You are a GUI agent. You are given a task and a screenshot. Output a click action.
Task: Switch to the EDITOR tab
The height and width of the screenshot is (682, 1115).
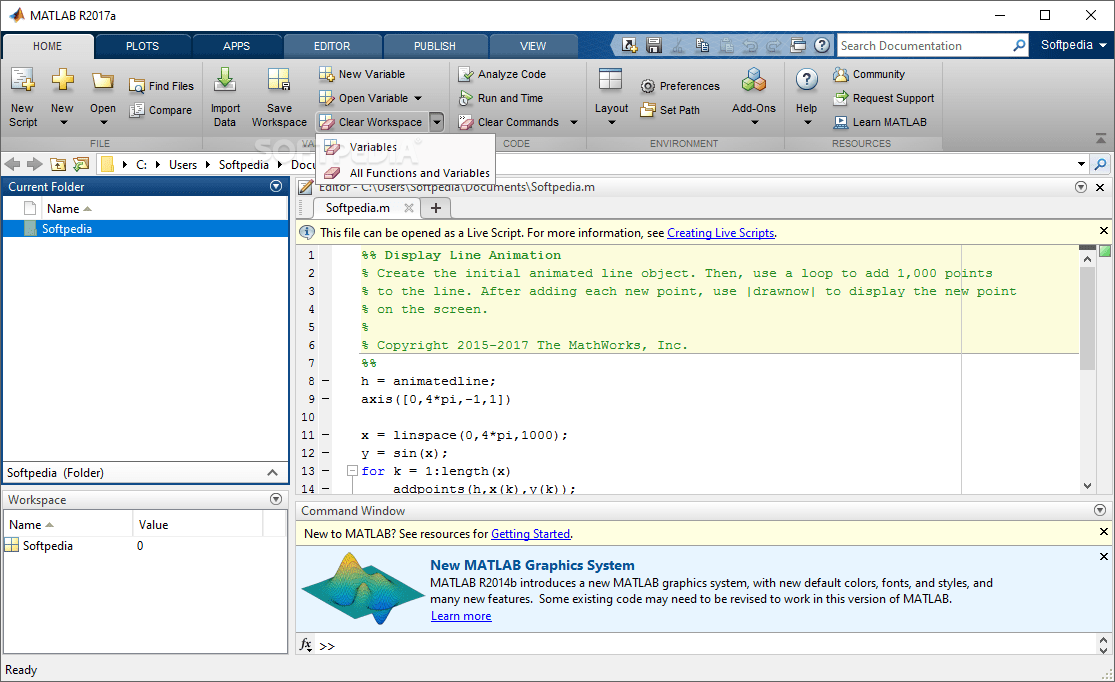332,46
